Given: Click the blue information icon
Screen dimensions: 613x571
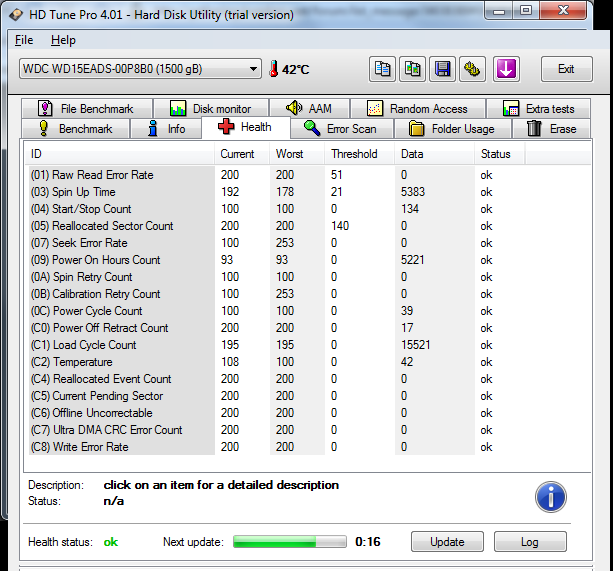Looking at the screenshot, I should (550, 496).
